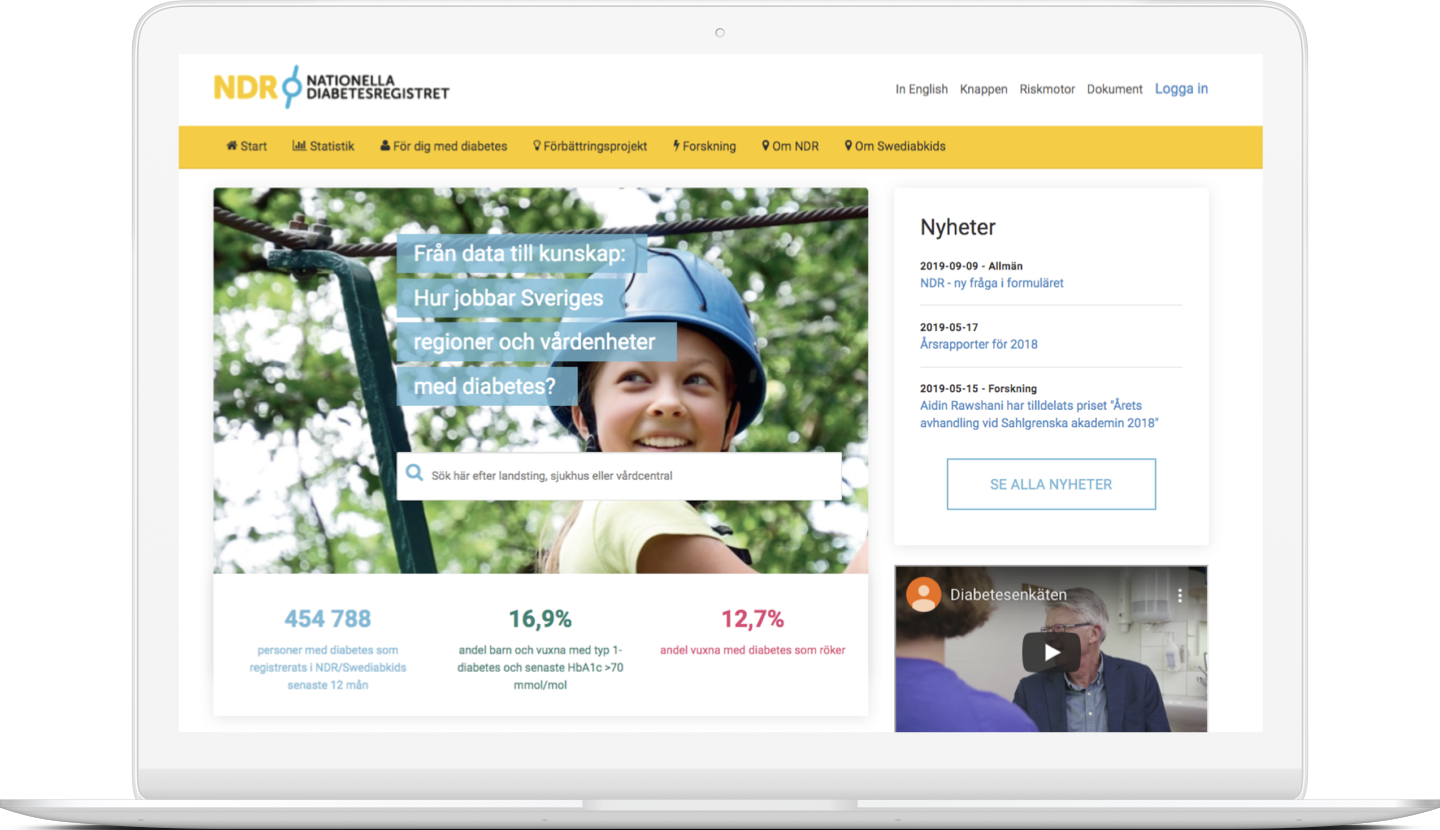Click the Diabetesenkäten video title
The width and height of the screenshot is (1440, 830).
tap(1008, 594)
